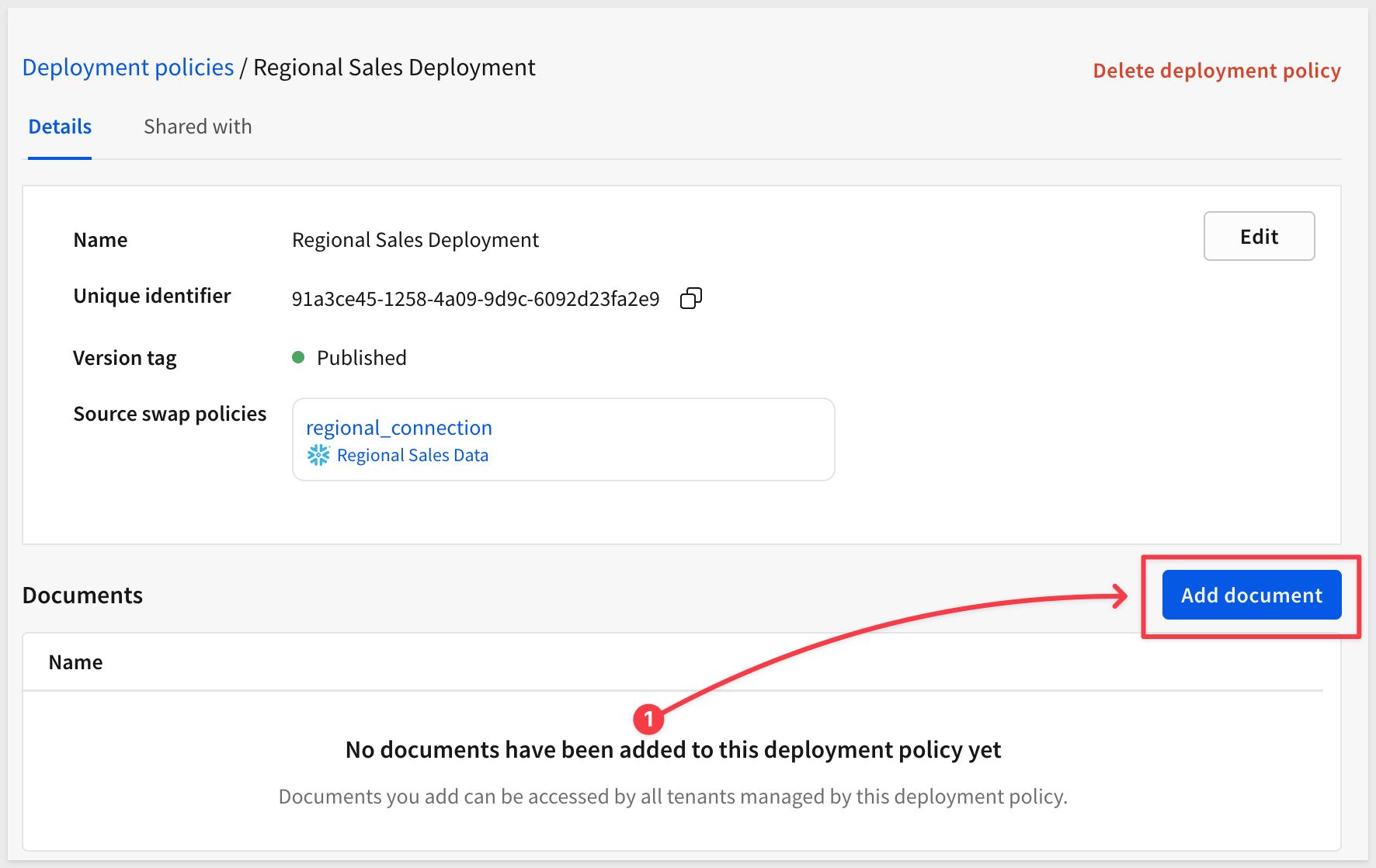The height and width of the screenshot is (868, 1376).
Task: Click the unique identifier value text
Action: 475,299
